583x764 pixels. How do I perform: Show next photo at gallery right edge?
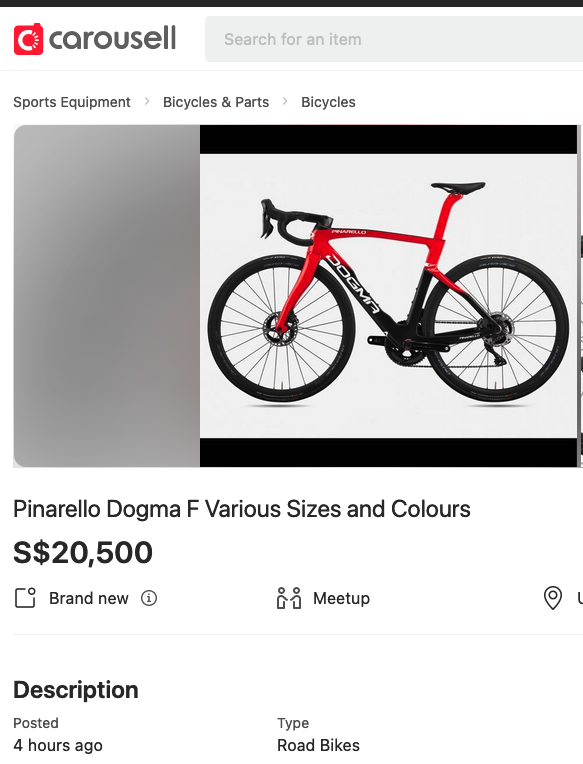[581, 296]
